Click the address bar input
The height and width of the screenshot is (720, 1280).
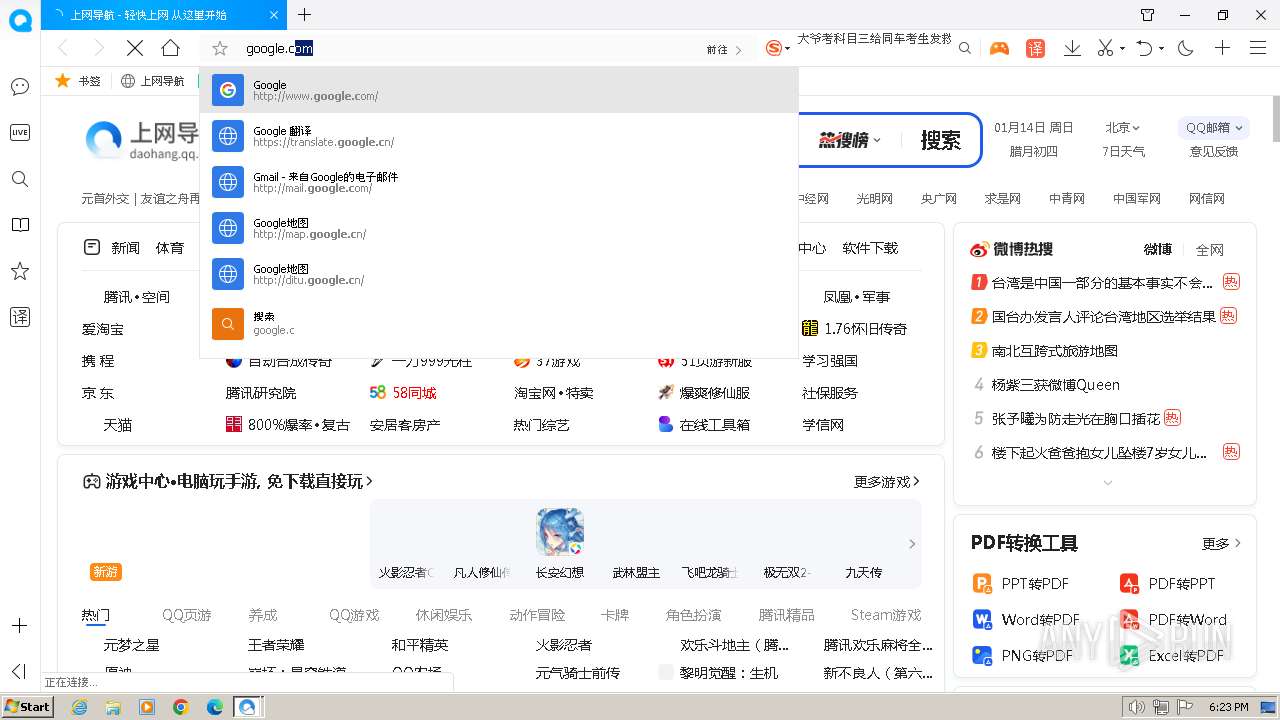(470, 48)
